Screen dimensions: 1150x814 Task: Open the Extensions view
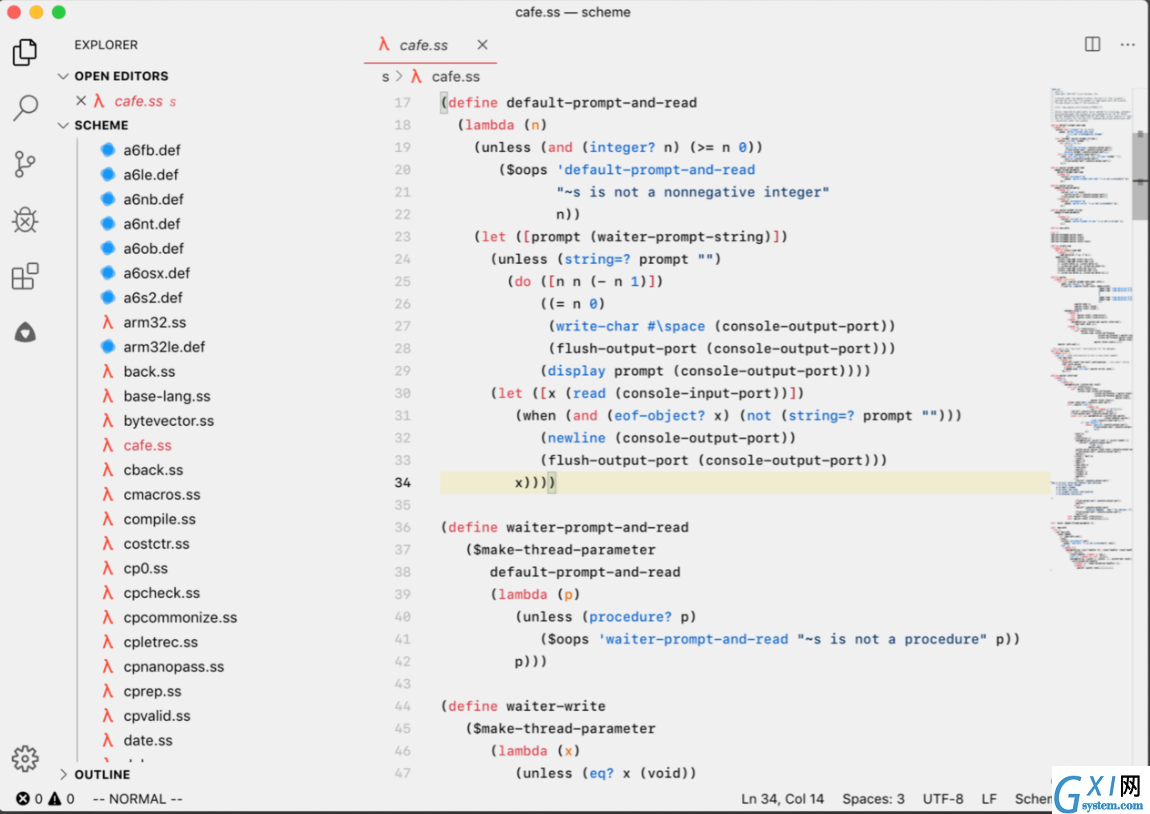(25, 276)
